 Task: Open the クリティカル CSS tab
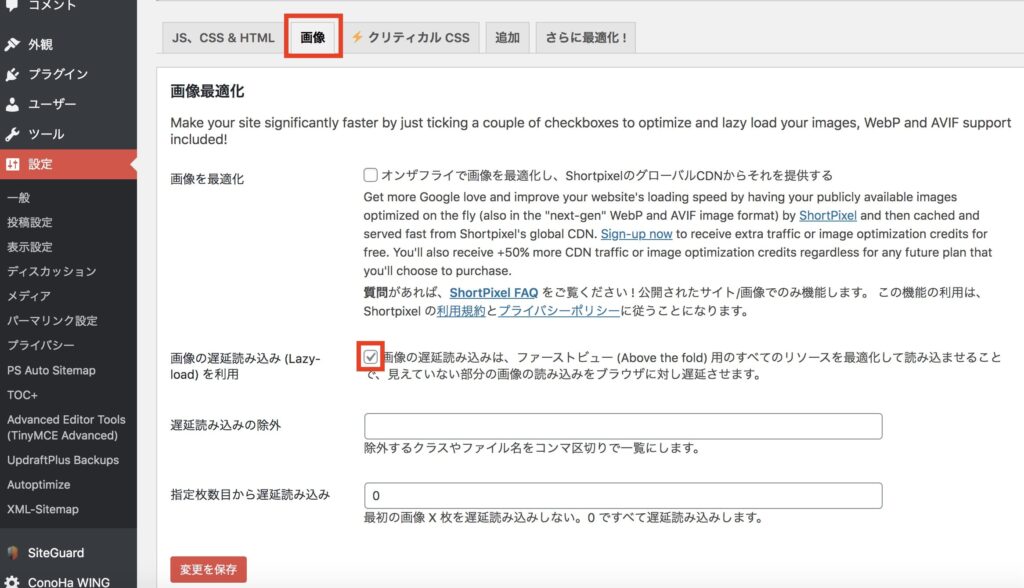click(x=410, y=37)
